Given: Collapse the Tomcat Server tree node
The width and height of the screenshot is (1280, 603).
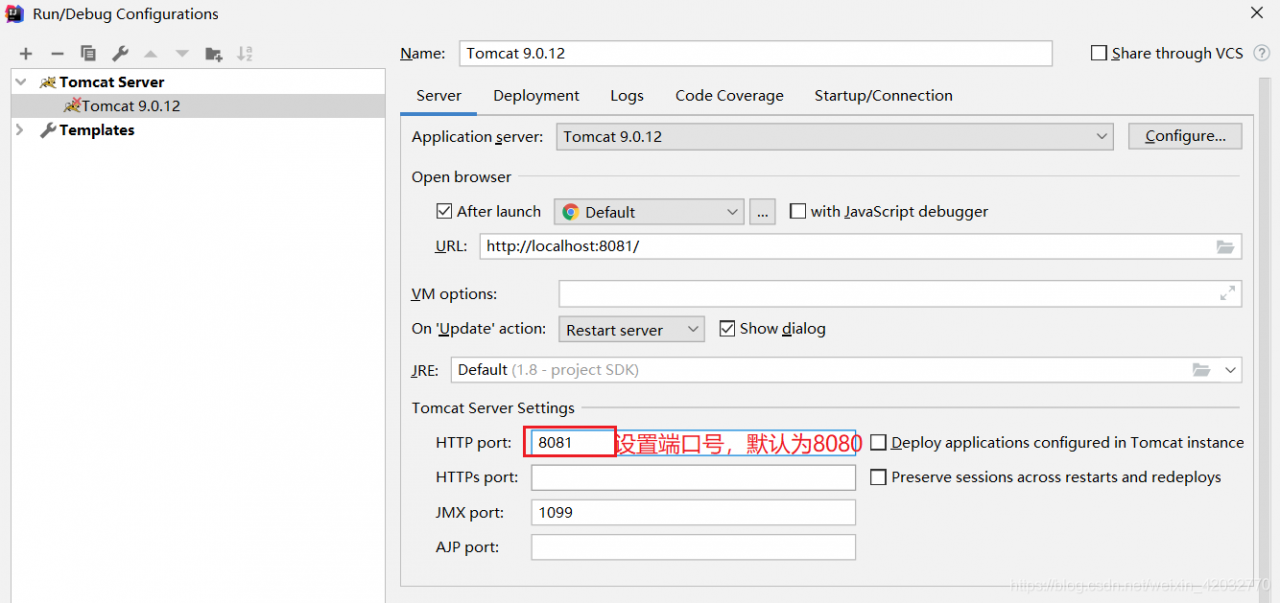Looking at the screenshot, I should pyautogui.click(x=21, y=82).
